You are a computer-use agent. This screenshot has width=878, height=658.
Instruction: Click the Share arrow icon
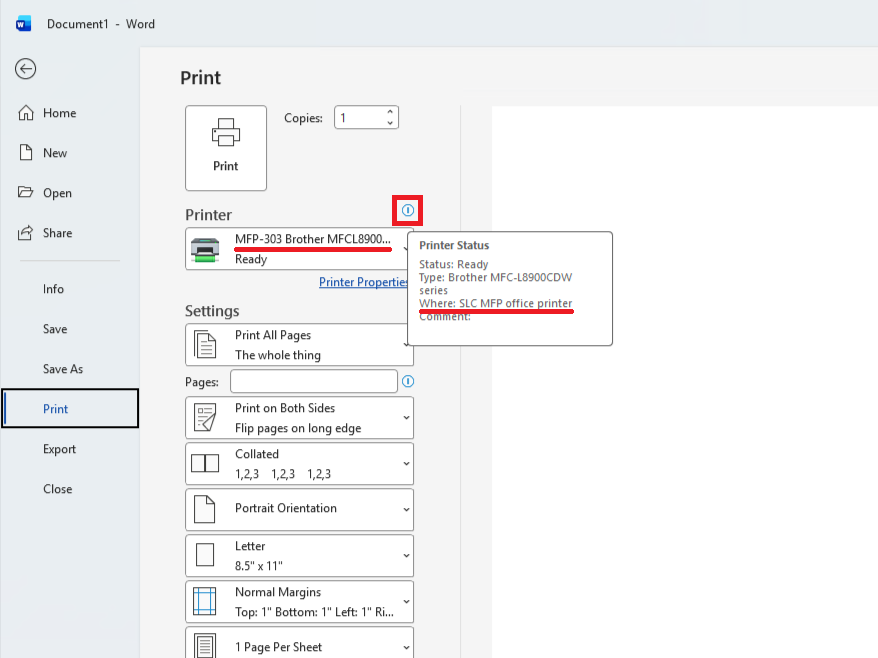coord(25,233)
